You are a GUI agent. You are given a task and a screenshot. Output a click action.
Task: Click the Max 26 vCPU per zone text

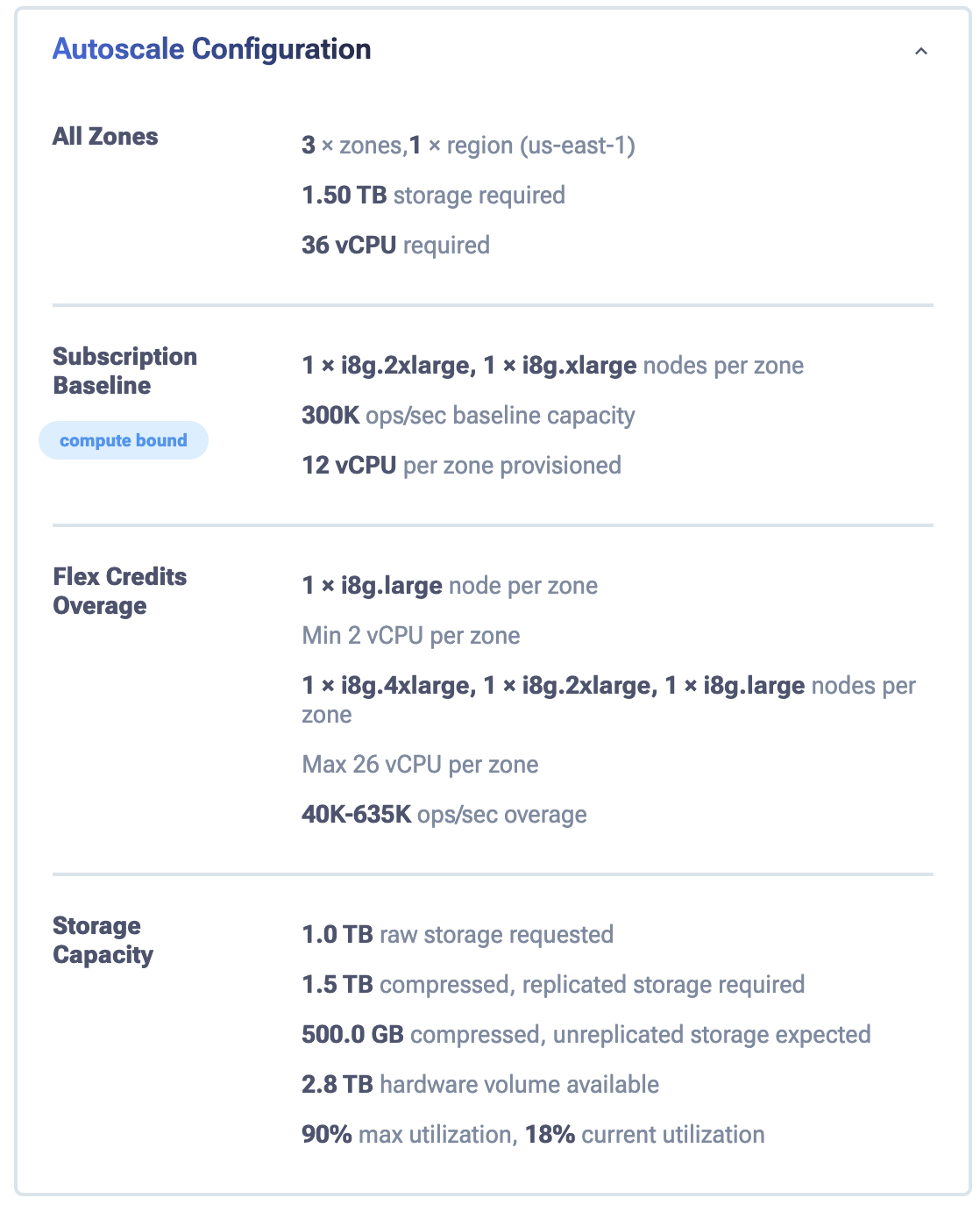420,765
